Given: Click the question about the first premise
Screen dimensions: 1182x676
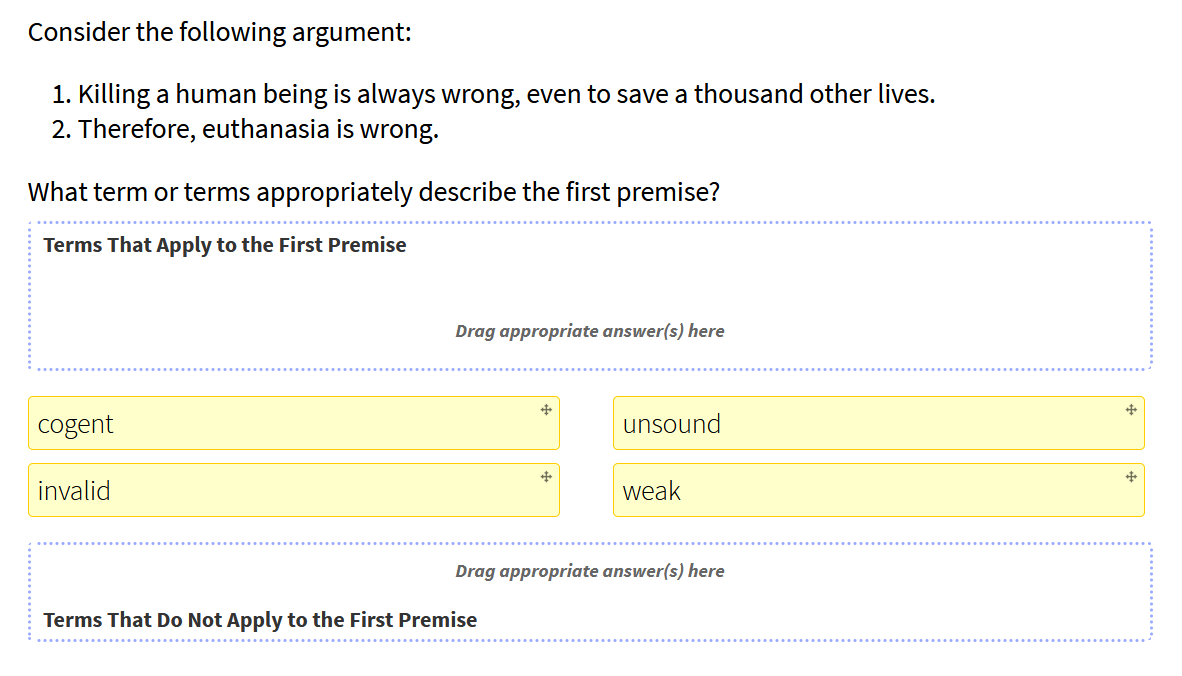Looking at the screenshot, I should click(374, 190).
